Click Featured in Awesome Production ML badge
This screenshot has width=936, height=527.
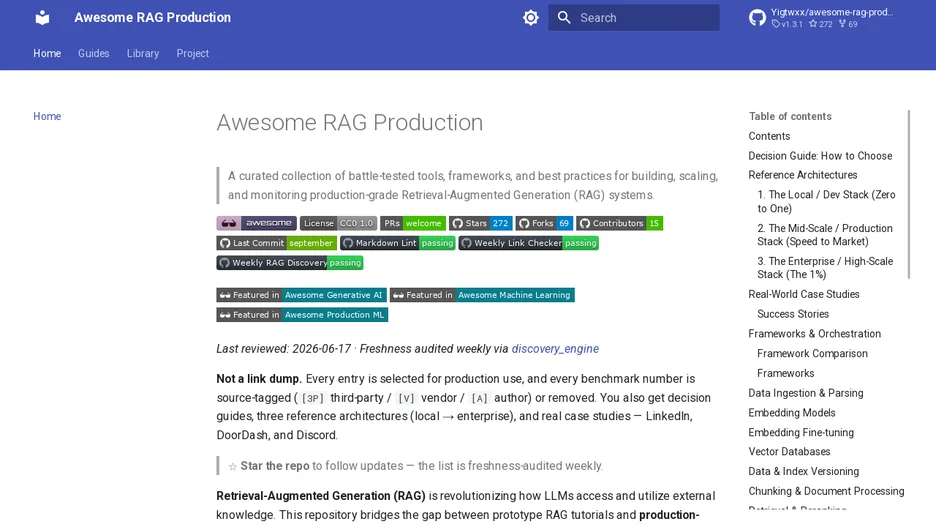coord(302,315)
